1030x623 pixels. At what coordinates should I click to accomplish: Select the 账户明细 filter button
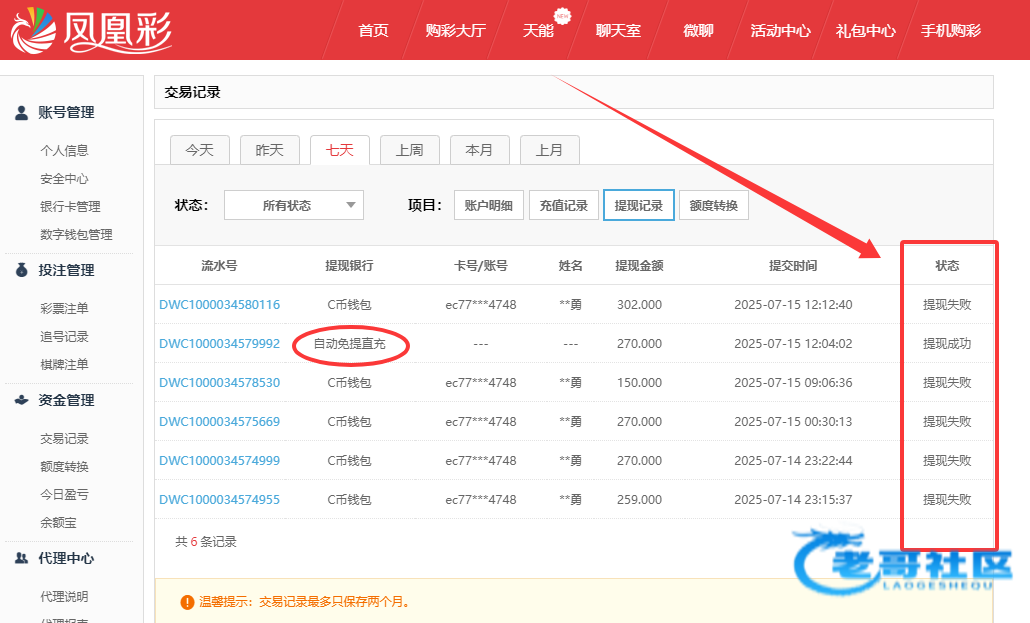point(489,205)
